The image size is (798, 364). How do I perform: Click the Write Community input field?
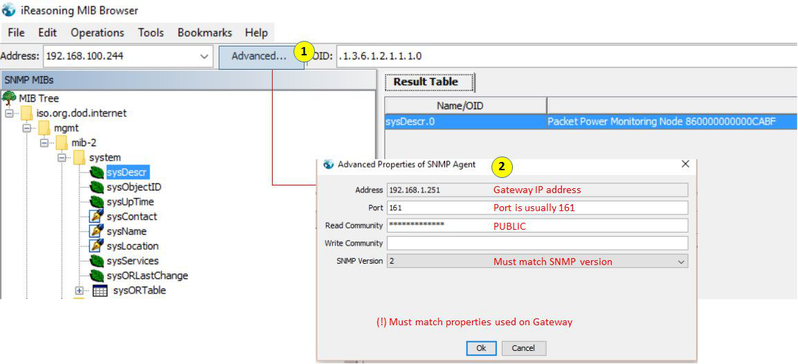pyautogui.click(x=537, y=243)
